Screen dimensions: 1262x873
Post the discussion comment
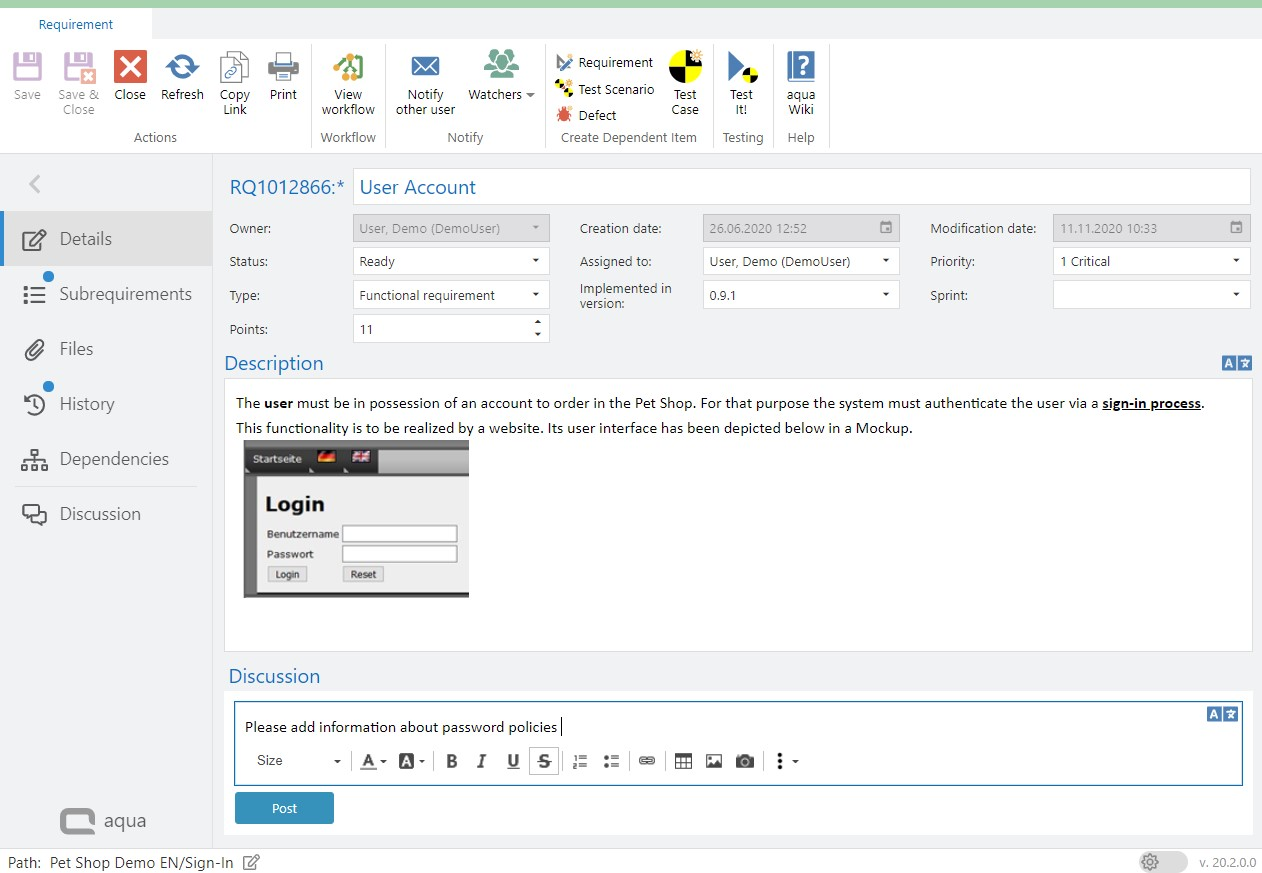coord(284,808)
